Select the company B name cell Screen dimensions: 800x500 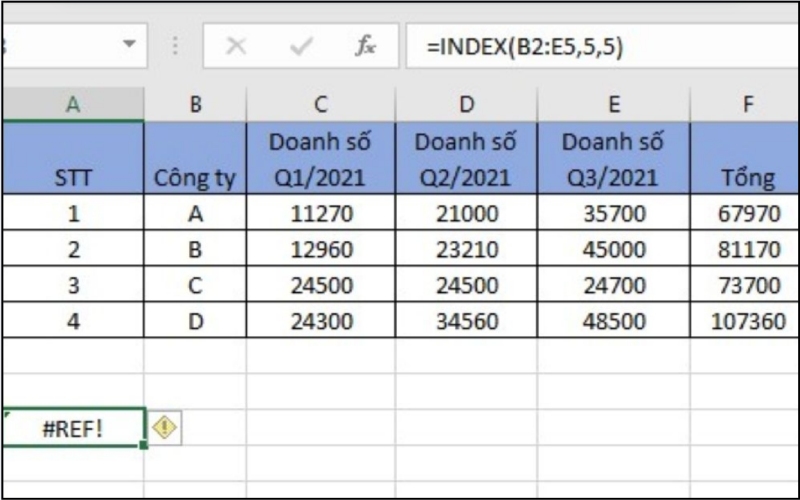(195, 248)
